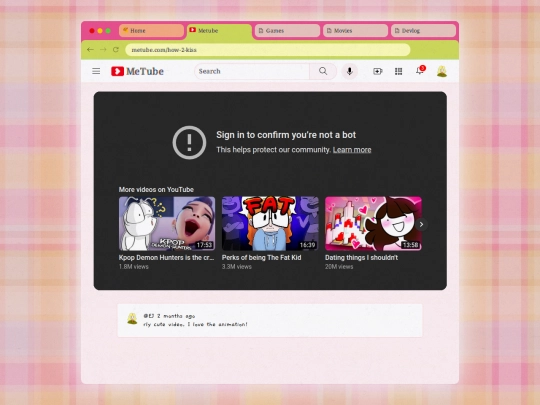
Task: Click the '3.3M views' text
Action: [x=237, y=267]
